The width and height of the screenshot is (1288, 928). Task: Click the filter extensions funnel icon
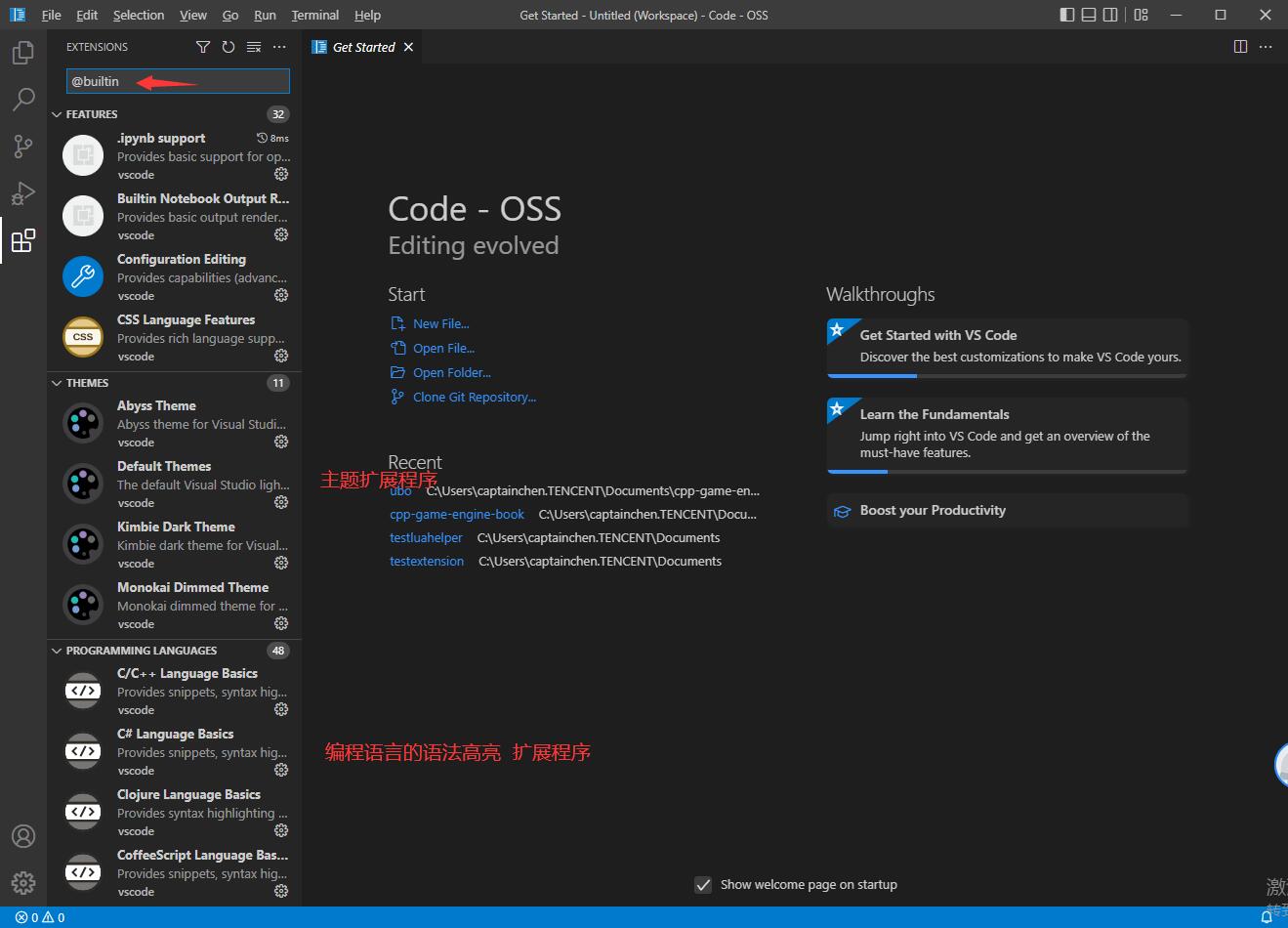[x=203, y=47]
